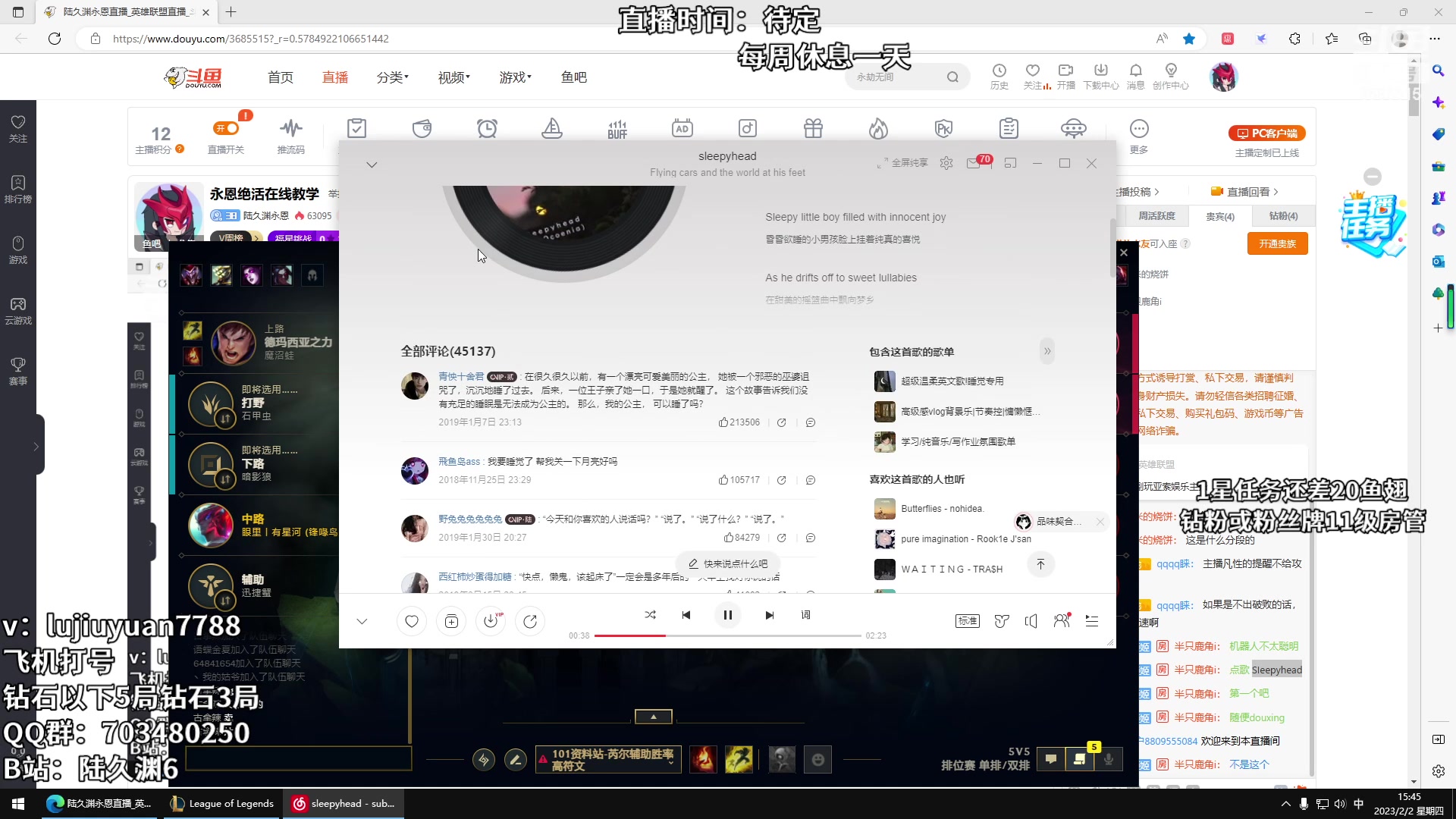Open music player message inbox
This screenshot has height=819, width=1456.
pyautogui.click(x=974, y=163)
